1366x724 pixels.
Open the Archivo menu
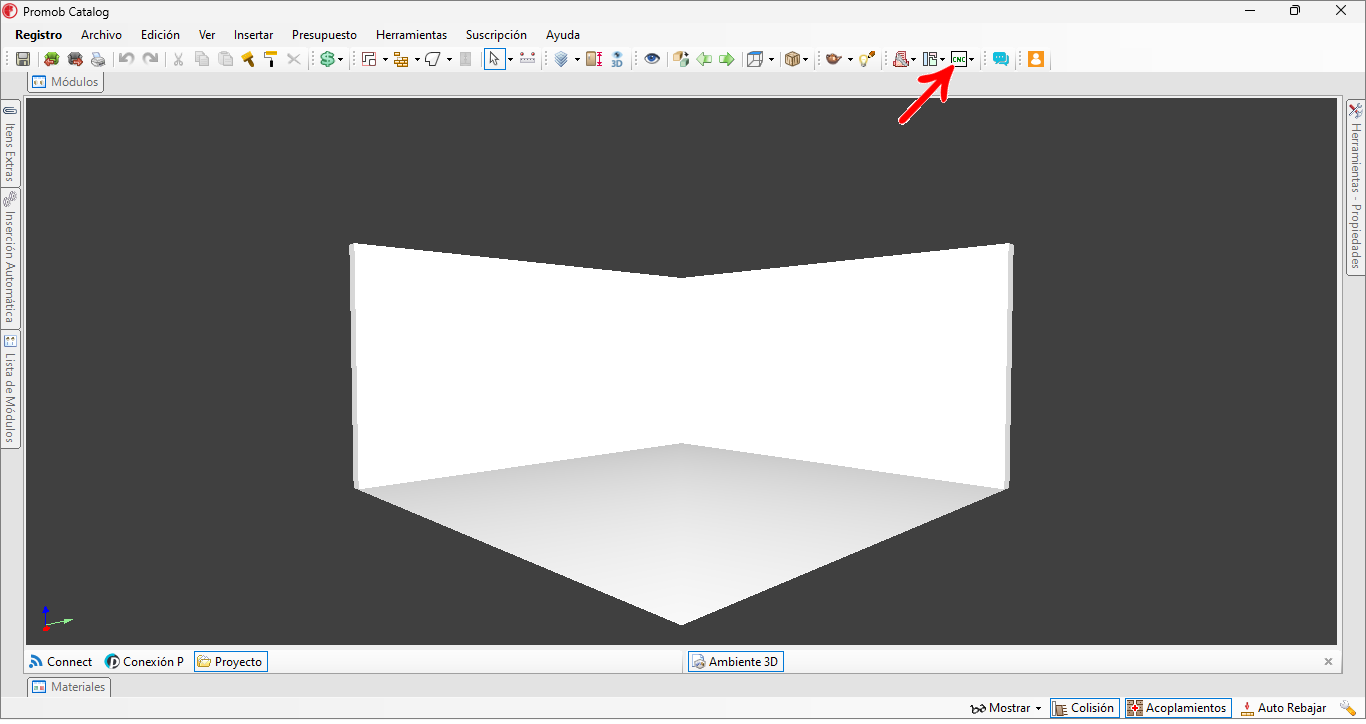pyautogui.click(x=101, y=35)
